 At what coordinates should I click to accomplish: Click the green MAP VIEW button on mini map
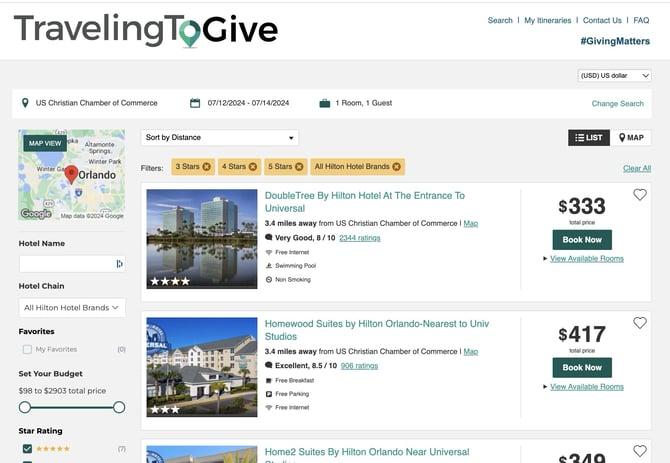pyautogui.click(x=45, y=143)
